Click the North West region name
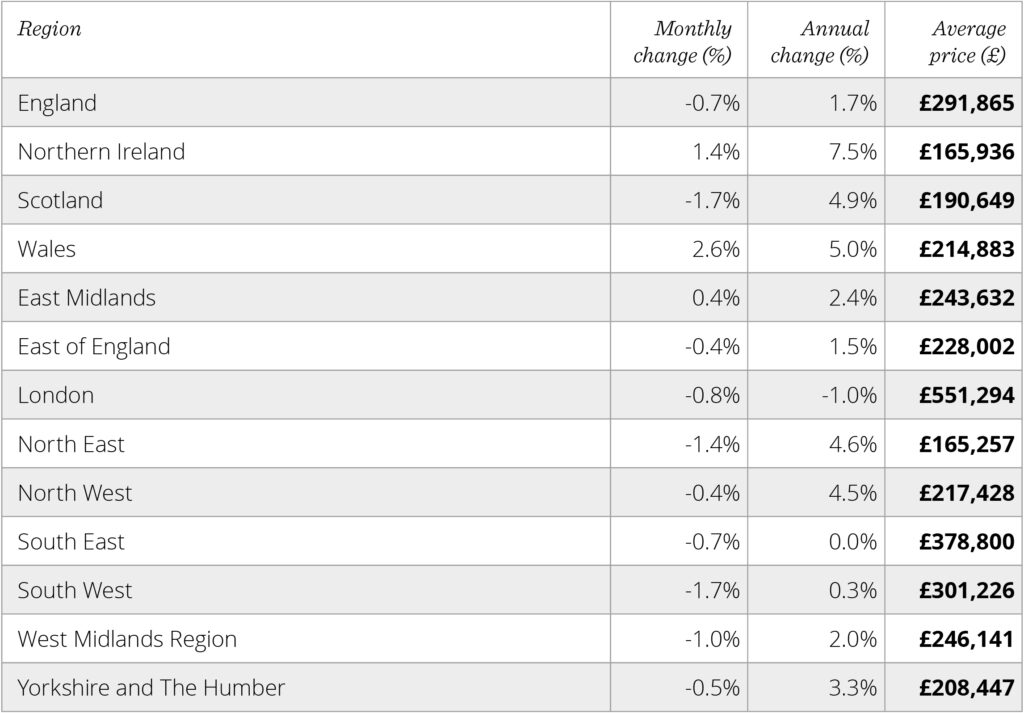This screenshot has width=1024, height=713. 75,493
